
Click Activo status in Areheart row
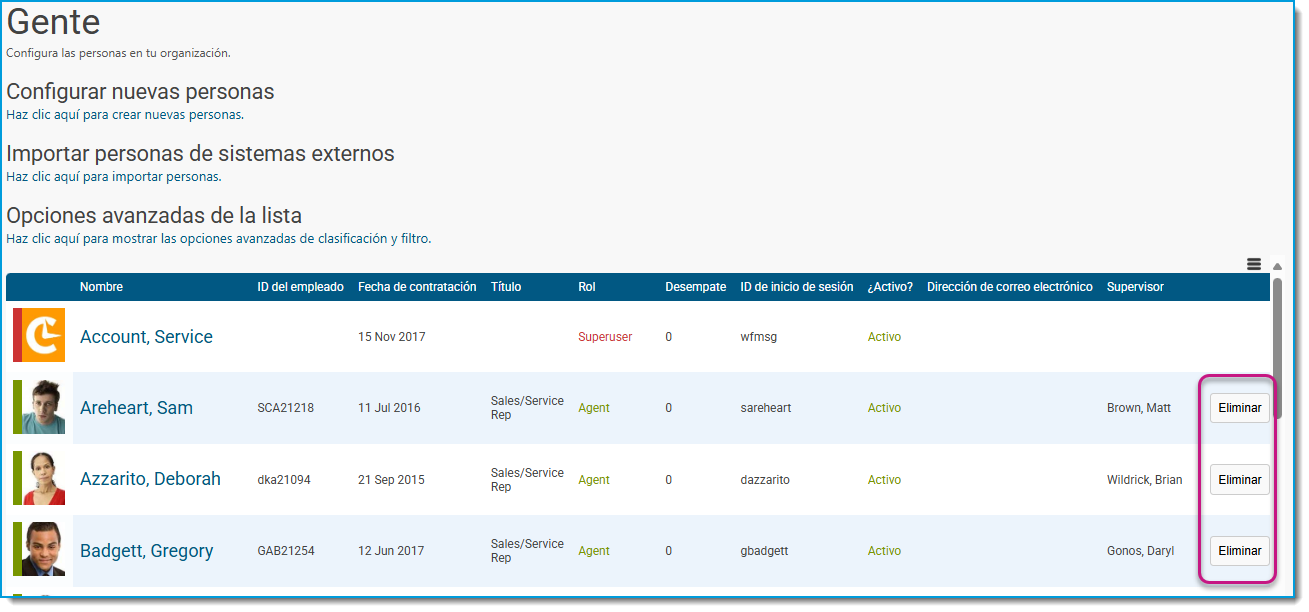(x=884, y=408)
